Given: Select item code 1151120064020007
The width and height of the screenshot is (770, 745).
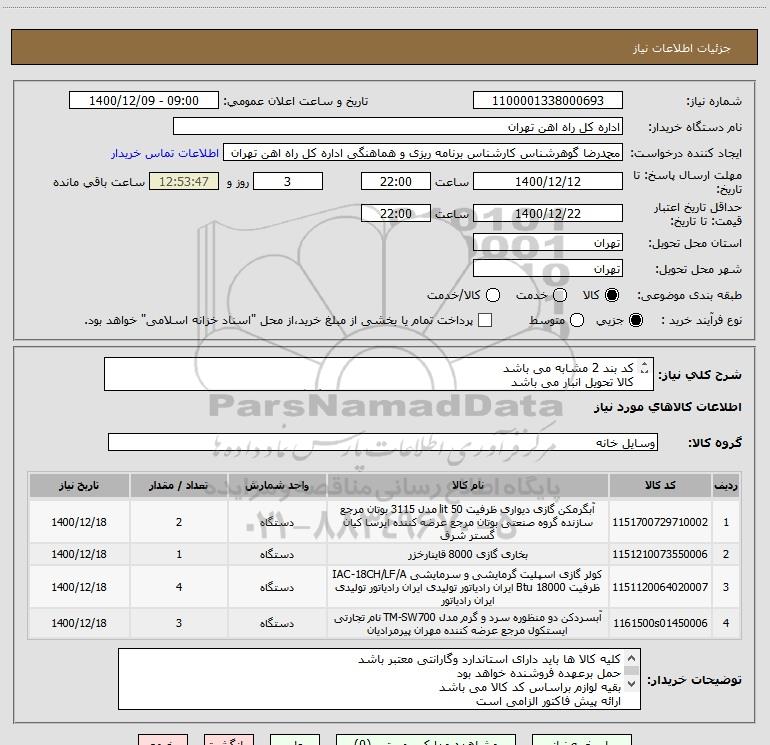Looking at the screenshot, I should pyautogui.click(x=660, y=587).
